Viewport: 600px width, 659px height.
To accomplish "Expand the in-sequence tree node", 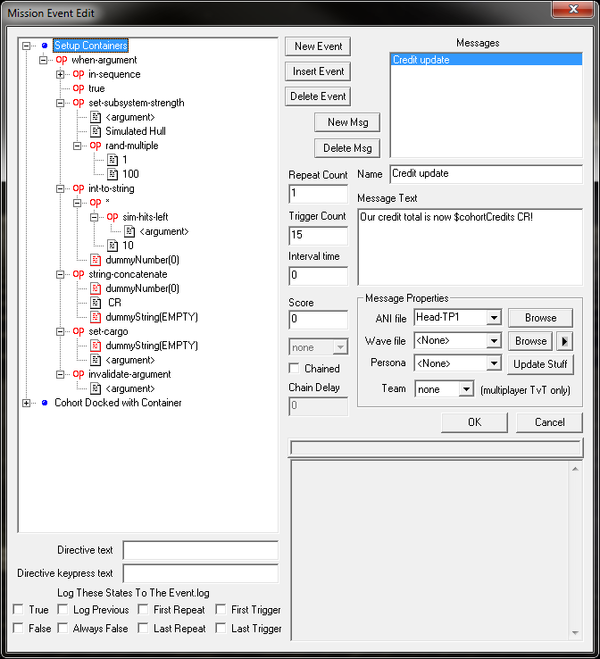I will [61, 74].
